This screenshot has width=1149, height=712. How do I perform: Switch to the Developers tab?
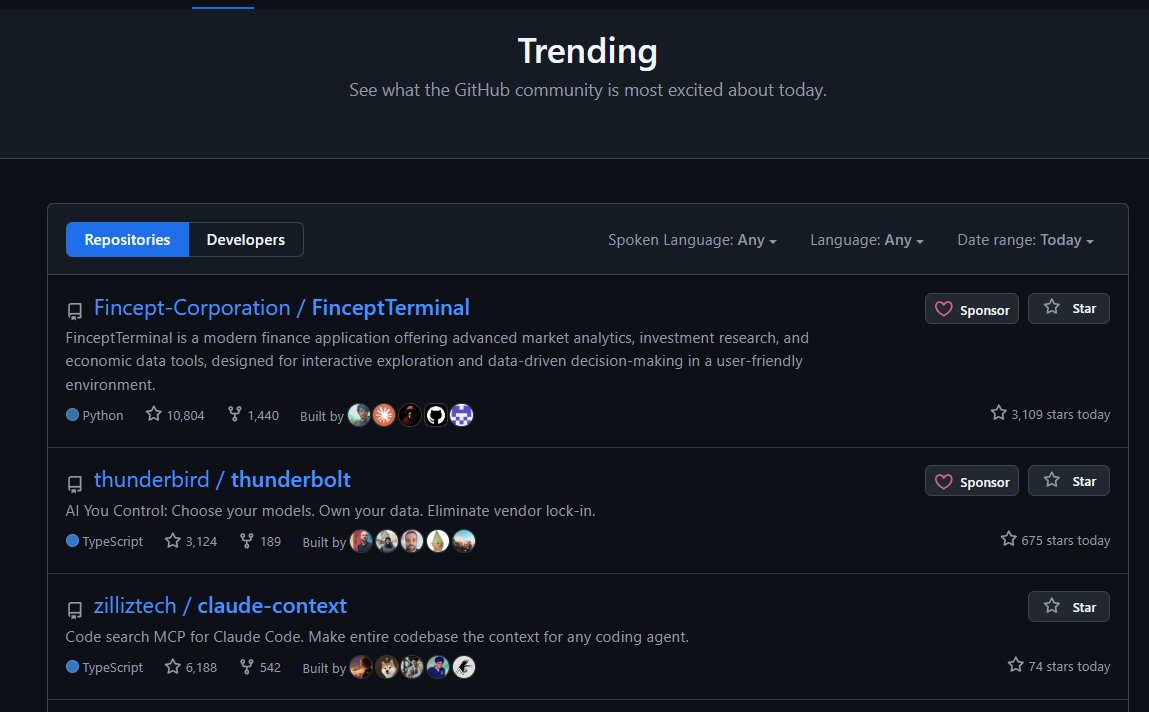click(x=245, y=239)
